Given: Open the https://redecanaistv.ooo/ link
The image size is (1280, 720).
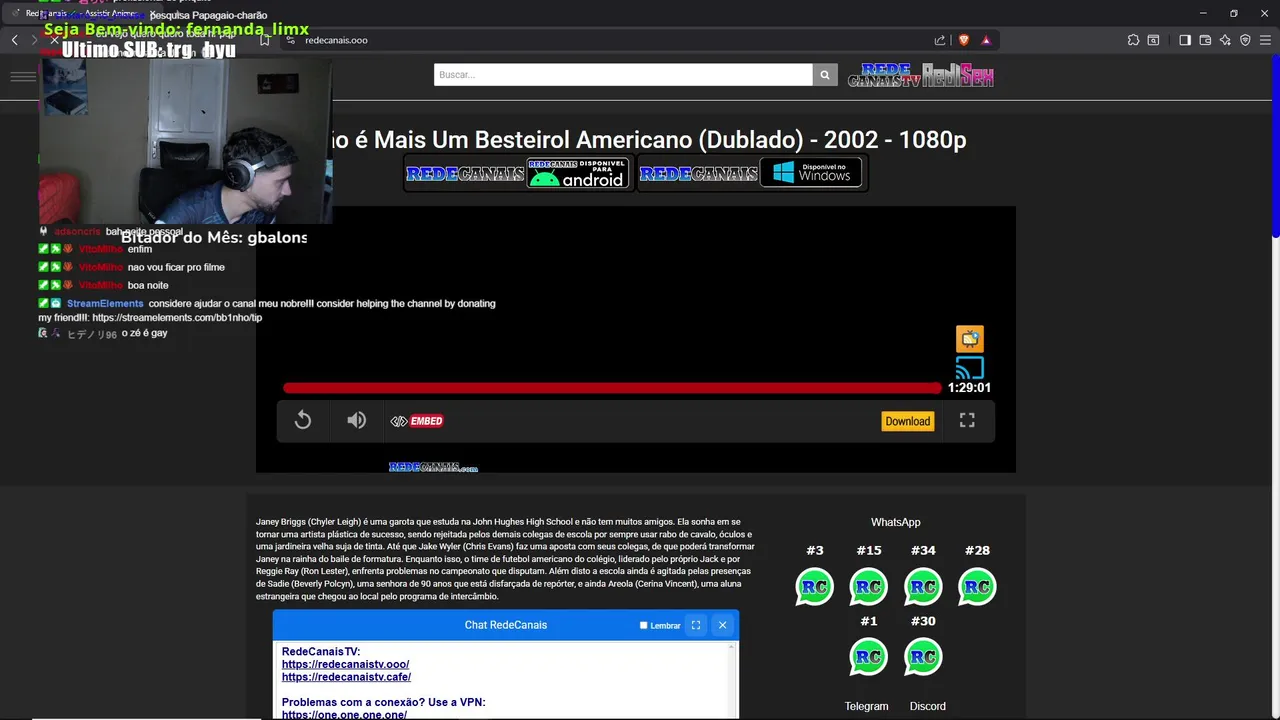Looking at the screenshot, I should click(345, 664).
